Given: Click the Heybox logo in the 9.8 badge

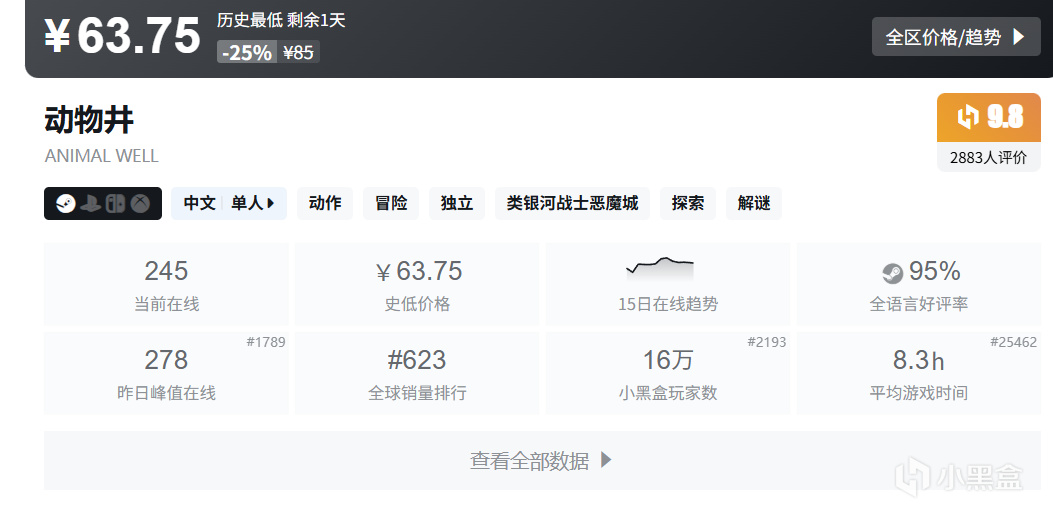Looking at the screenshot, I should tap(968, 117).
